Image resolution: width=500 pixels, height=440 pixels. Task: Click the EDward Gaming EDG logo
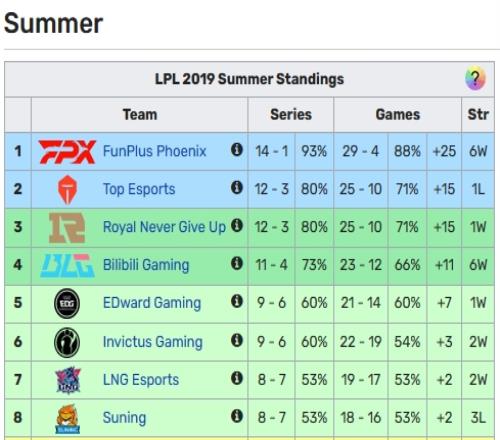(x=67, y=303)
